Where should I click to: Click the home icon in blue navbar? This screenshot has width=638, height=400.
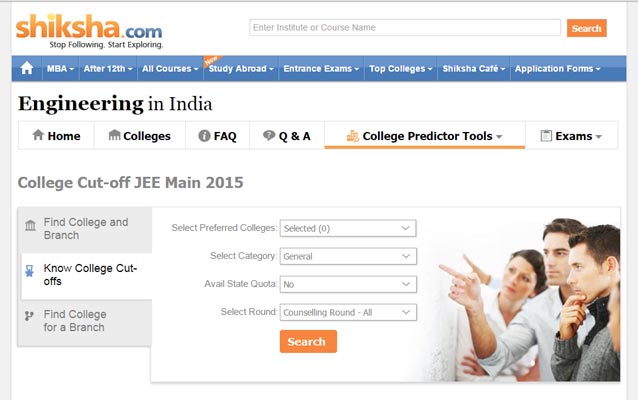pyautogui.click(x=27, y=68)
